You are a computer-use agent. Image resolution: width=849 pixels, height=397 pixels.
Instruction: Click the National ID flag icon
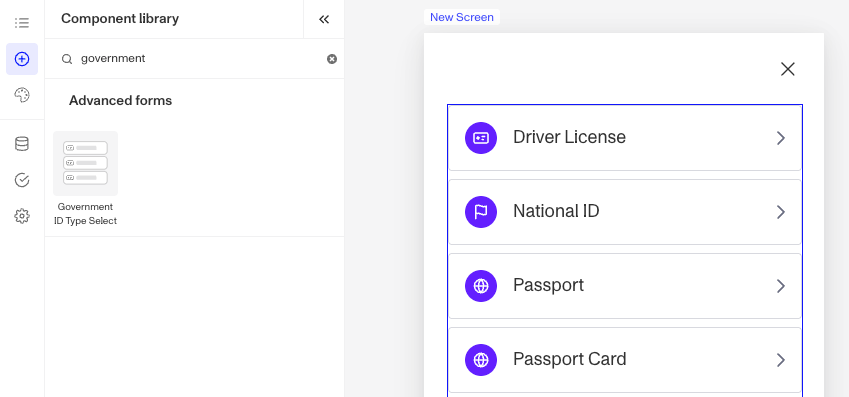(x=481, y=212)
